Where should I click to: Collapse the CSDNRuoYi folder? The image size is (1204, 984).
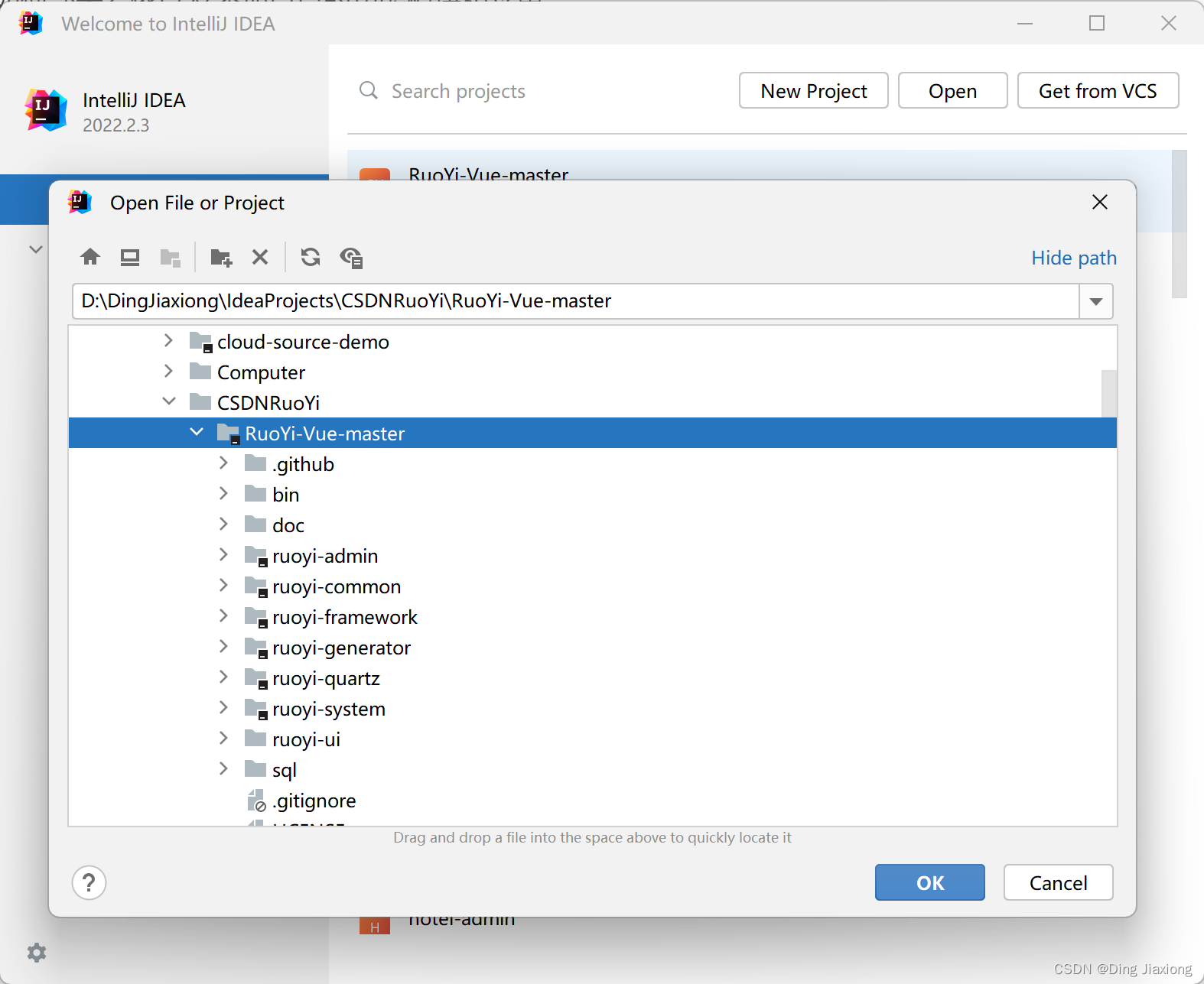169,401
